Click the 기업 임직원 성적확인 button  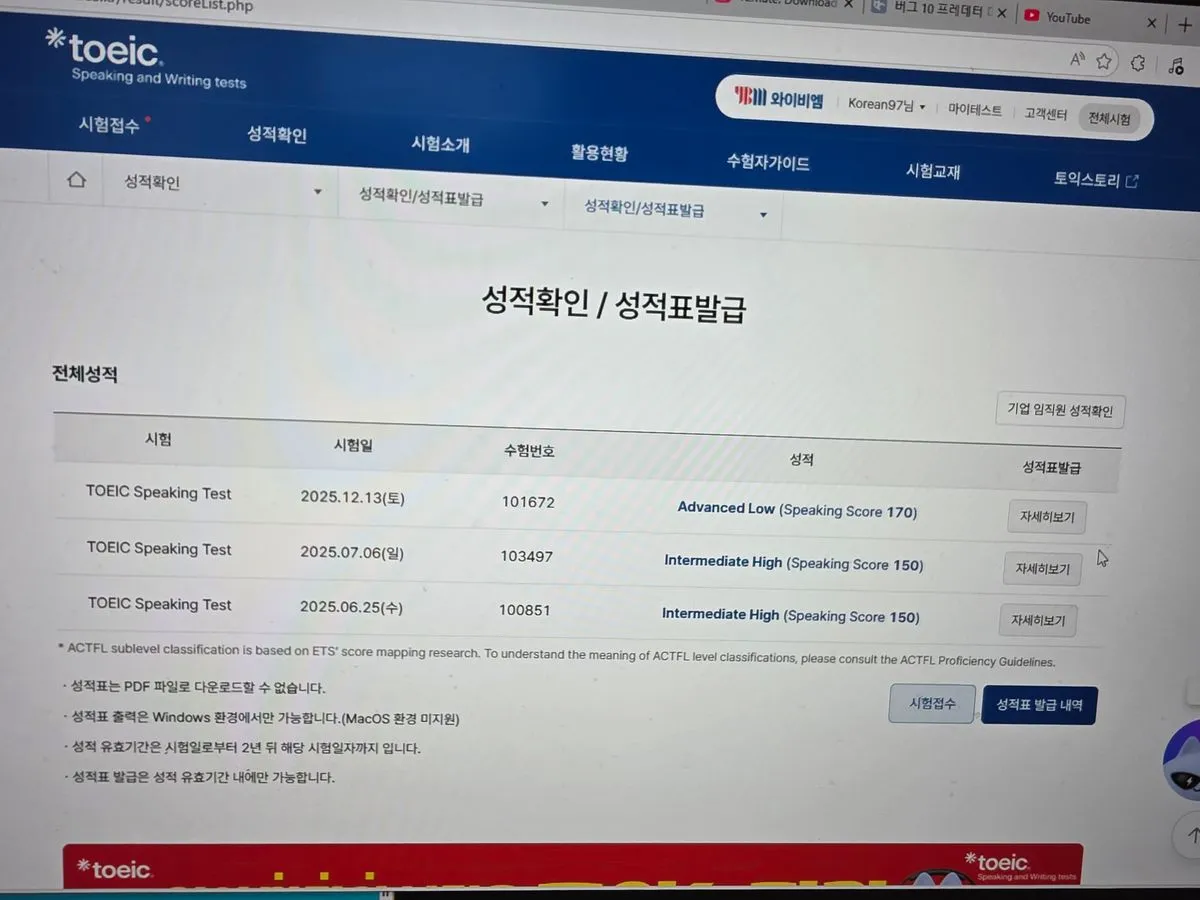click(1059, 410)
